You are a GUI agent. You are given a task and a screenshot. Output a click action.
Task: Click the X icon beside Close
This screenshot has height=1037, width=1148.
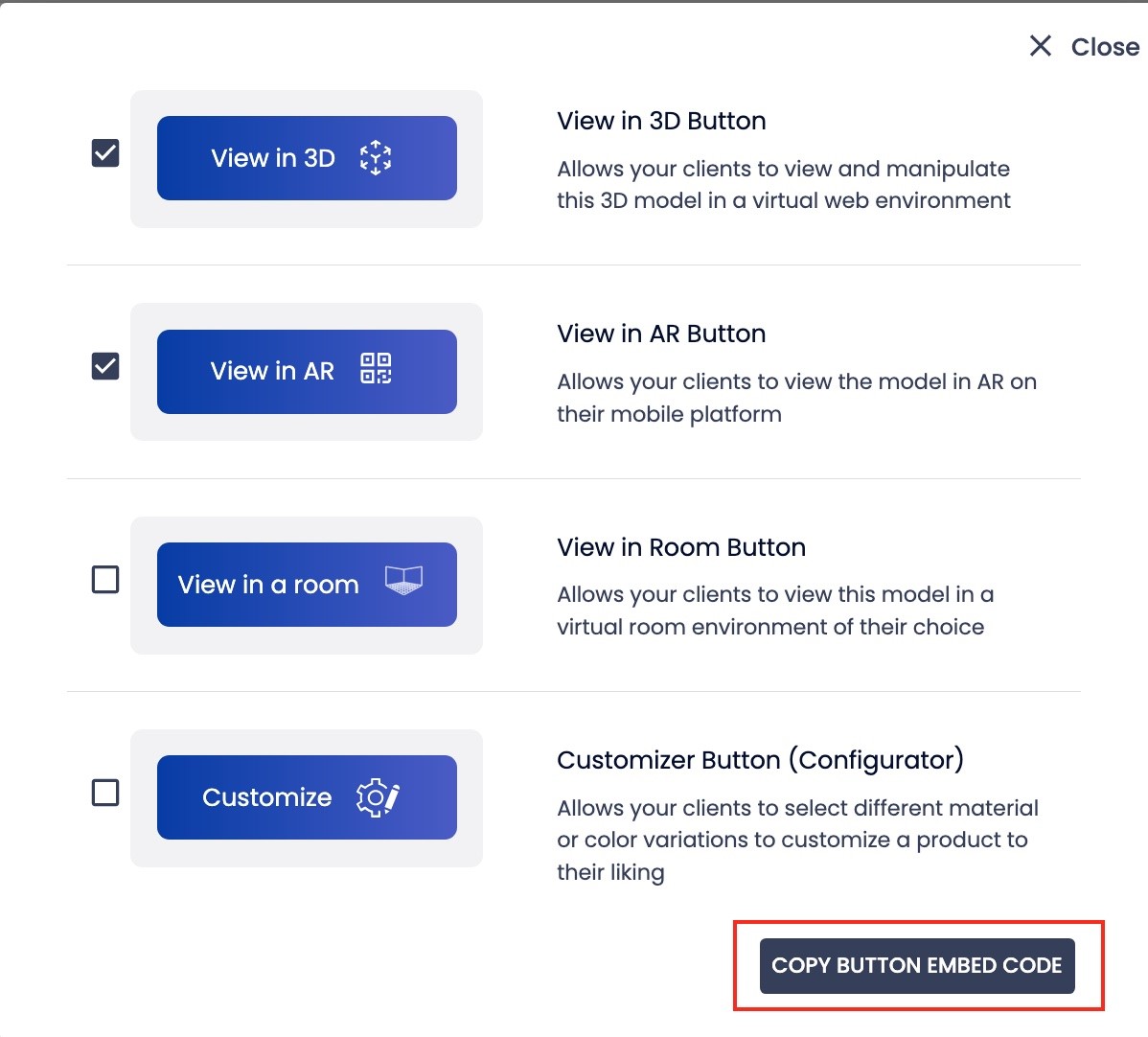pos(1041,45)
